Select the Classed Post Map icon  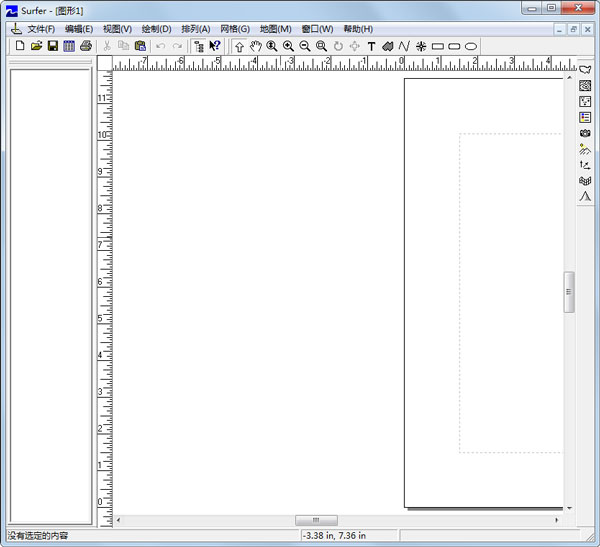click(585, 117)
